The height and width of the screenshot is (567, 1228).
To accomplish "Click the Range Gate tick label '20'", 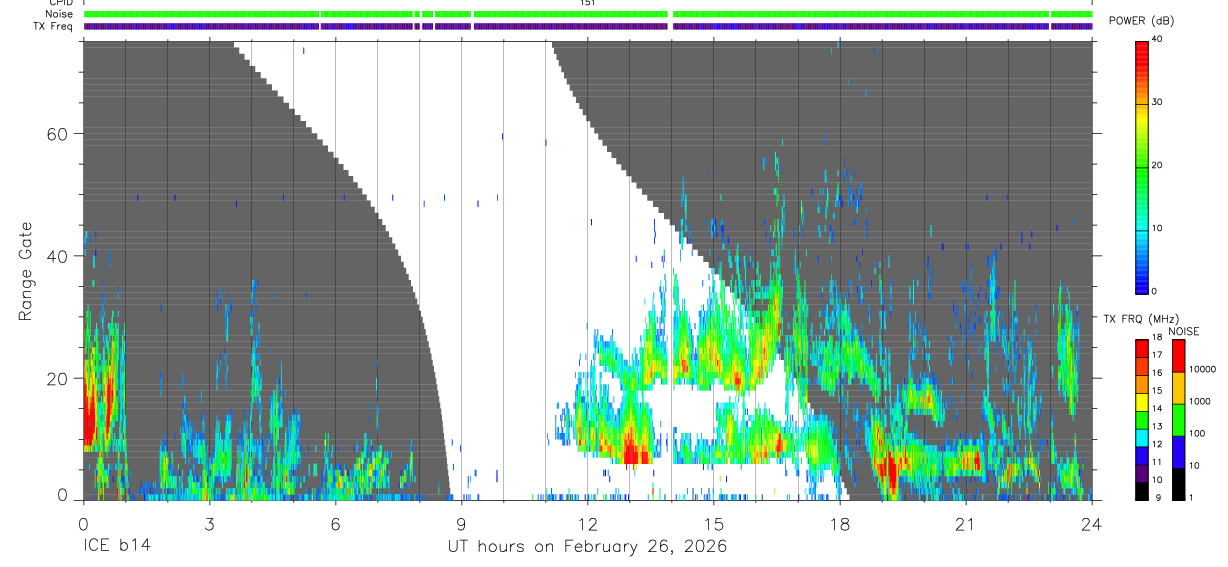I will click(x=57, y=378).
